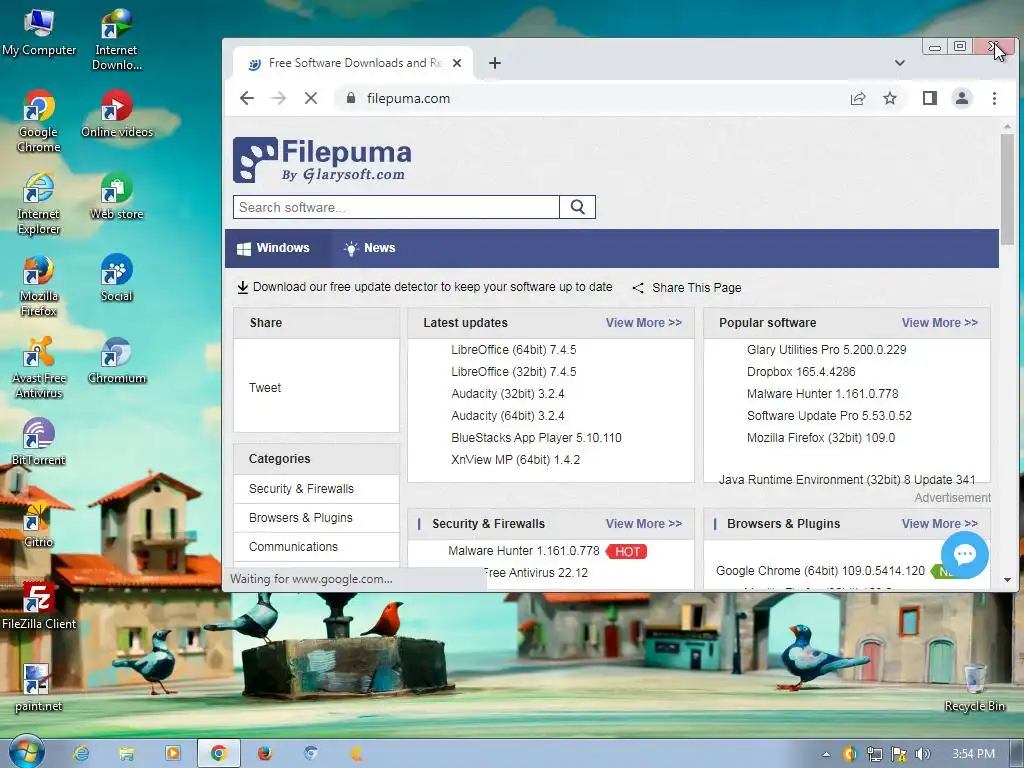Screen dimensions: 1024x768
Task: Click Download our free update detector link
Action: click(x=424, y=287)
